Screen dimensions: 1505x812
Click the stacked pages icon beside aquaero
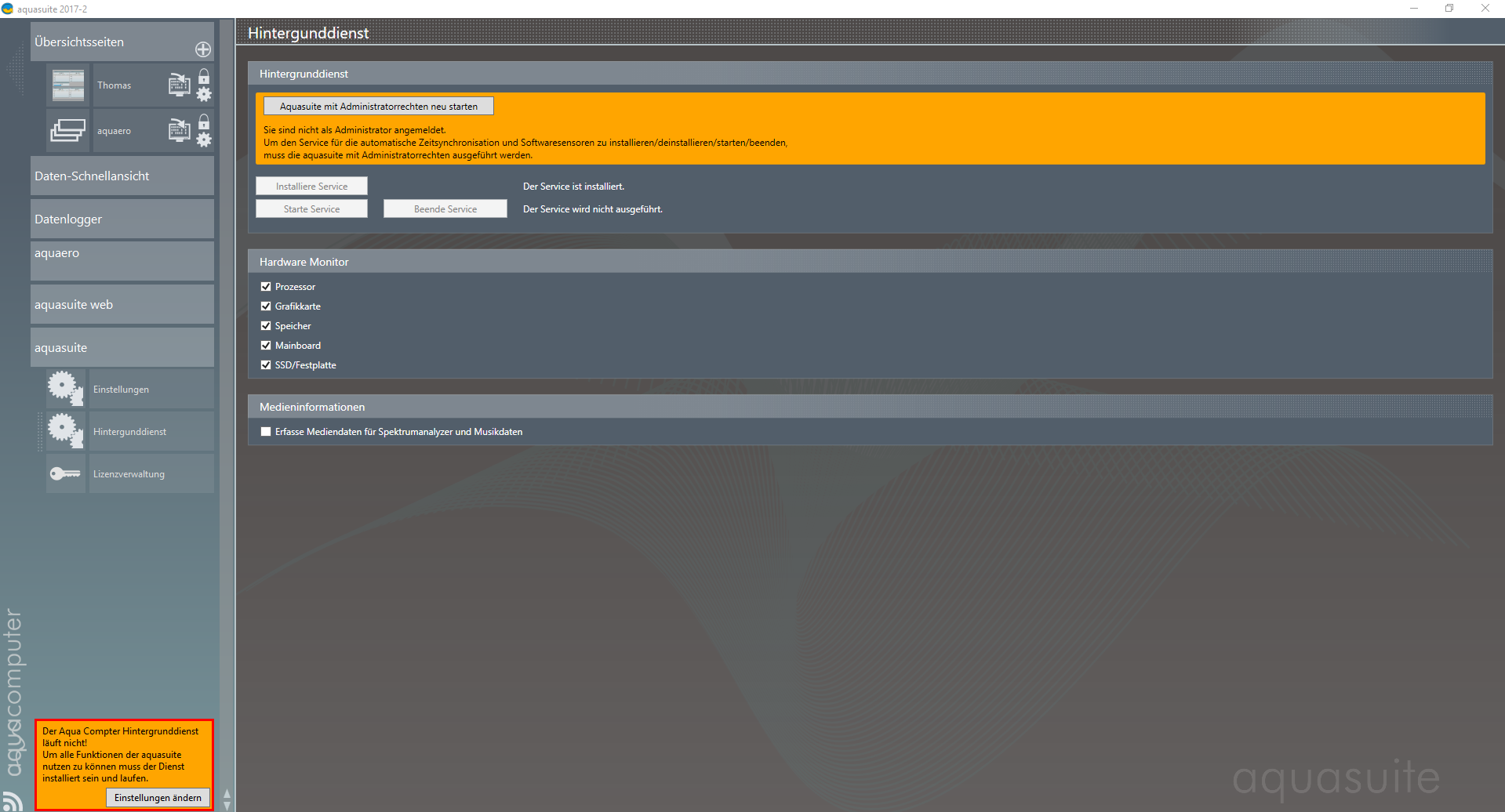pyautogui.click(x=68, y=131)
